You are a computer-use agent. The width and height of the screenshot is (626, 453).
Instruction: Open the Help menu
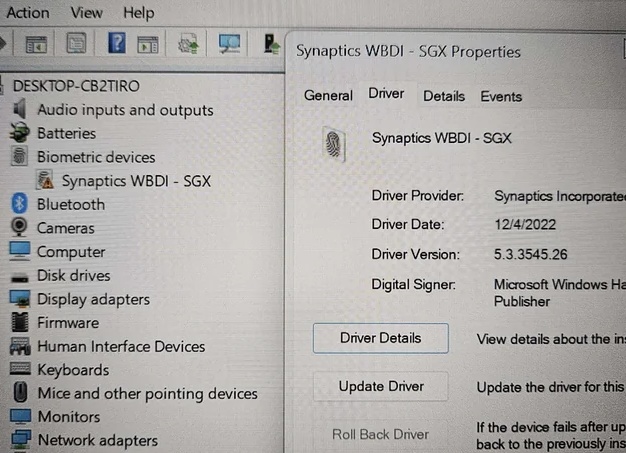[x=139, y=13]
